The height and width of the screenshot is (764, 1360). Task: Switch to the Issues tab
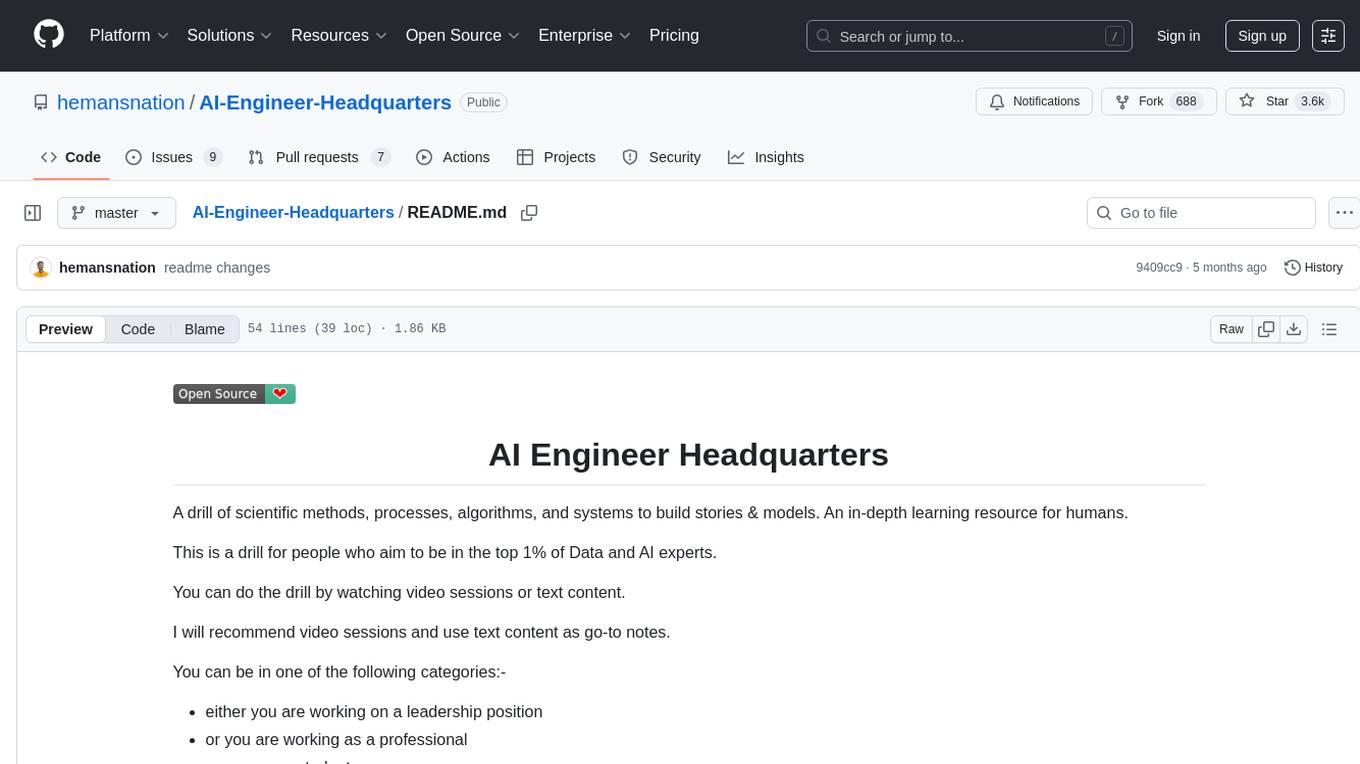point(173,157)
